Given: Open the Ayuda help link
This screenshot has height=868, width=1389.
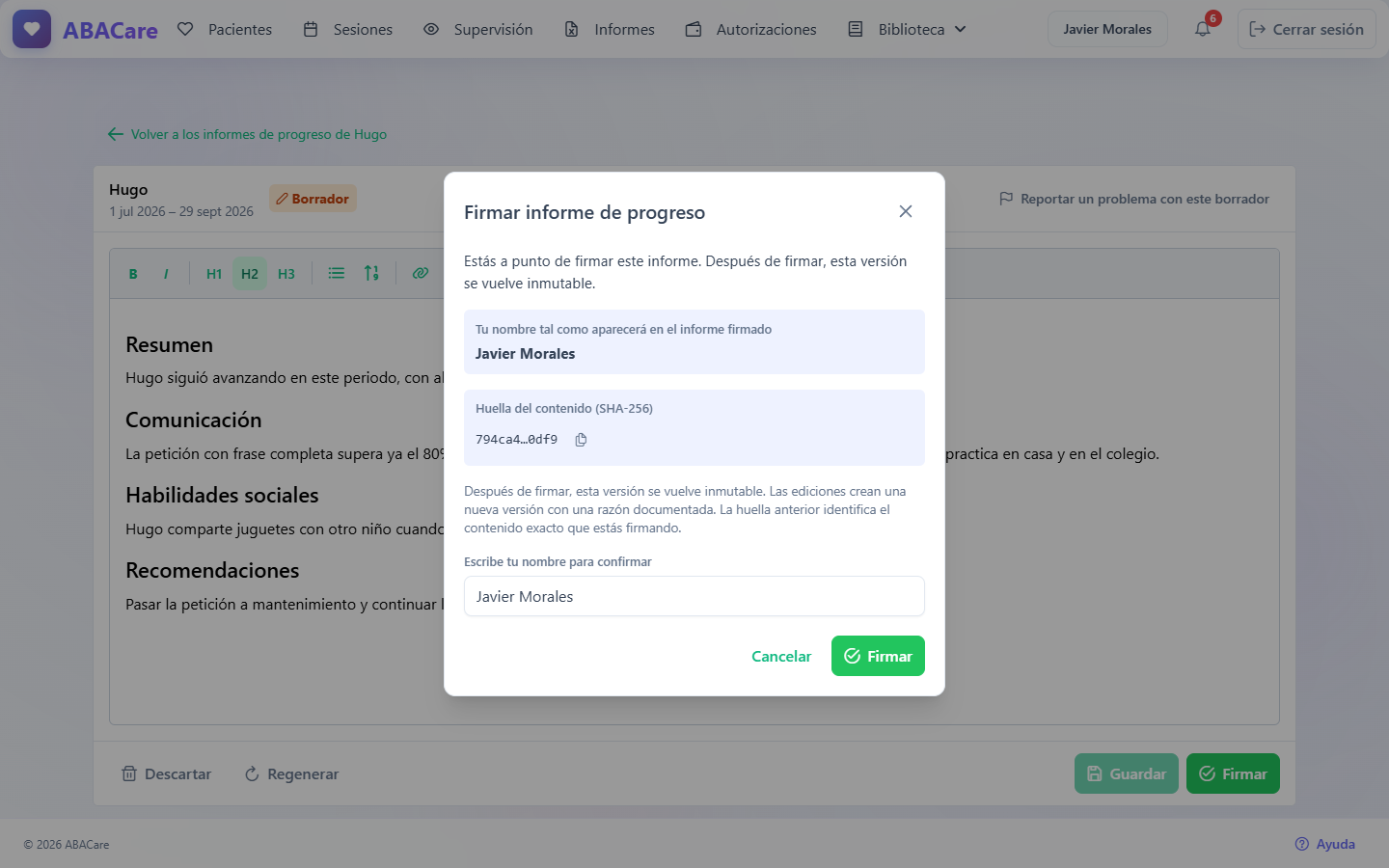Looking at the screenshot, I should 1325,844.
